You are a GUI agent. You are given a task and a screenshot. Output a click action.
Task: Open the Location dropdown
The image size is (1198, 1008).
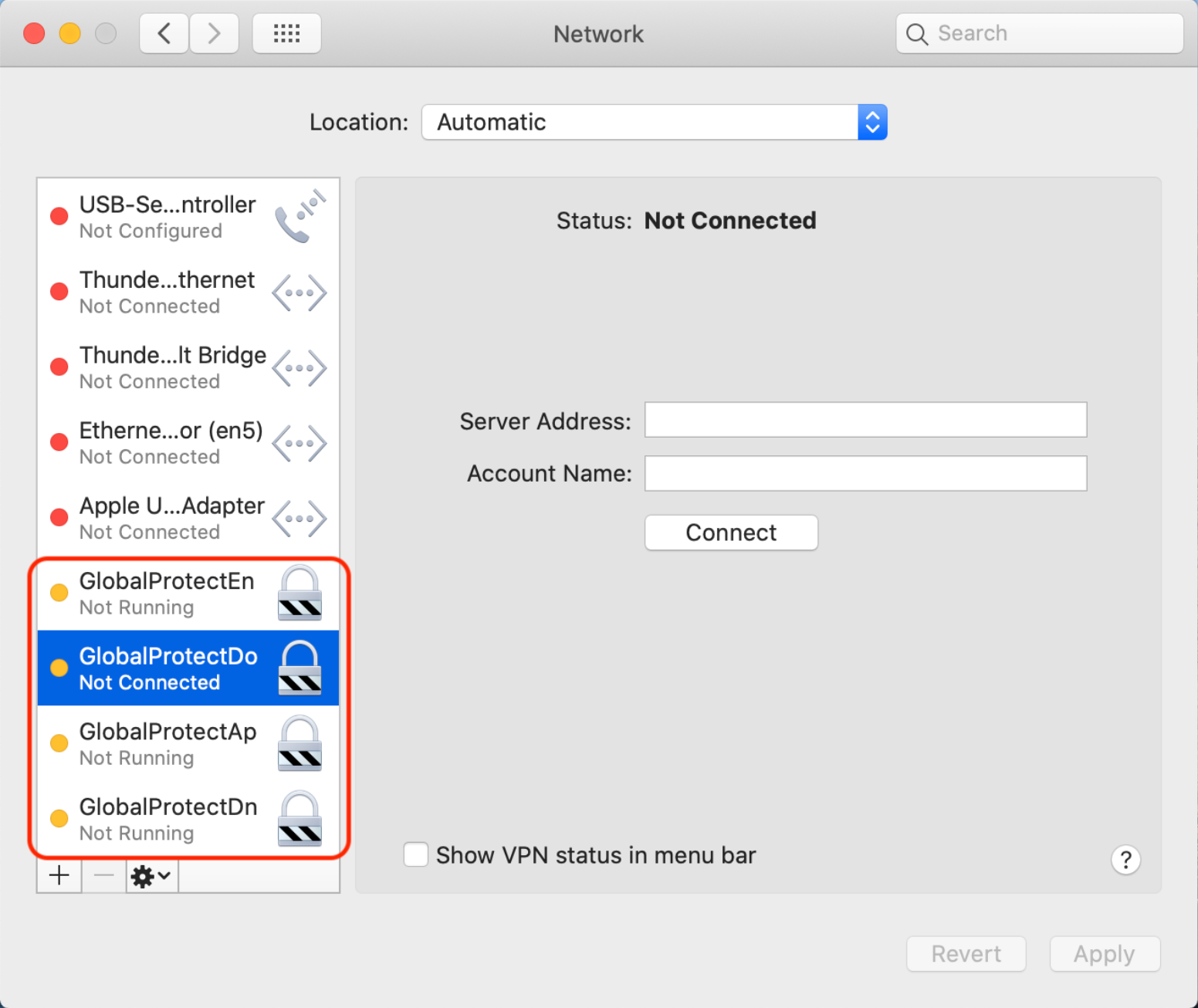click(655, 122)
